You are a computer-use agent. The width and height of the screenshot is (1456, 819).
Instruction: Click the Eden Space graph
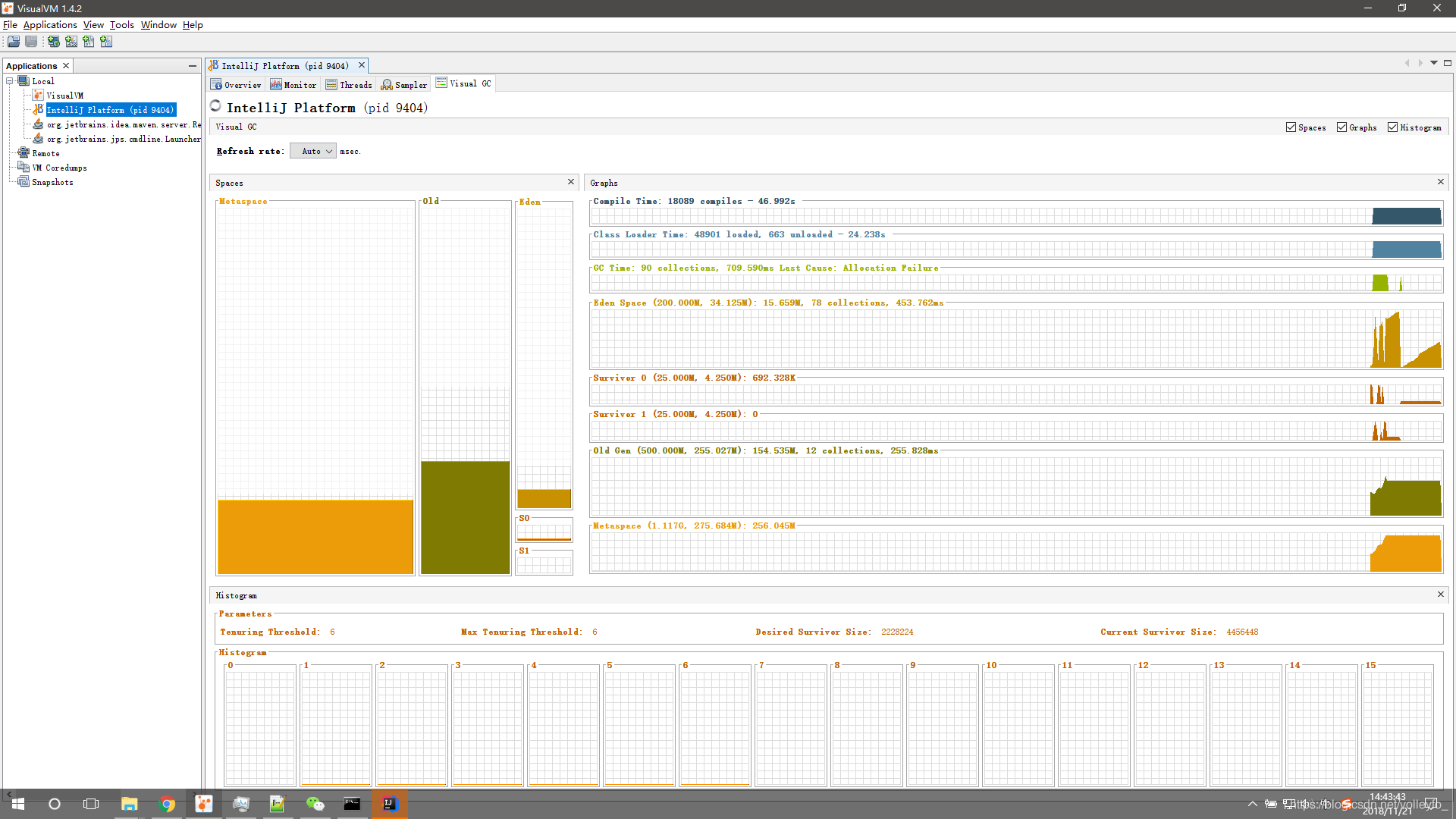tap(1016, 338)
